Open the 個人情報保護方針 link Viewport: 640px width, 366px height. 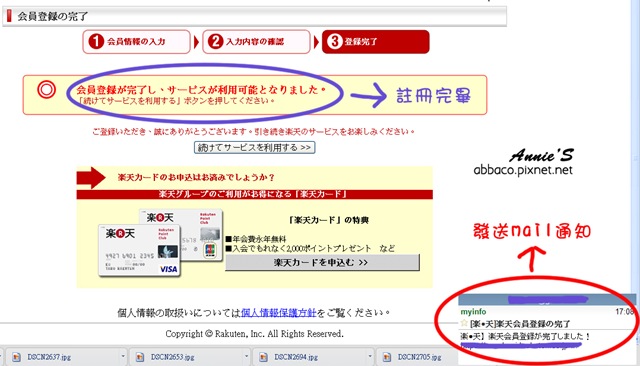(x=278, y=313)
